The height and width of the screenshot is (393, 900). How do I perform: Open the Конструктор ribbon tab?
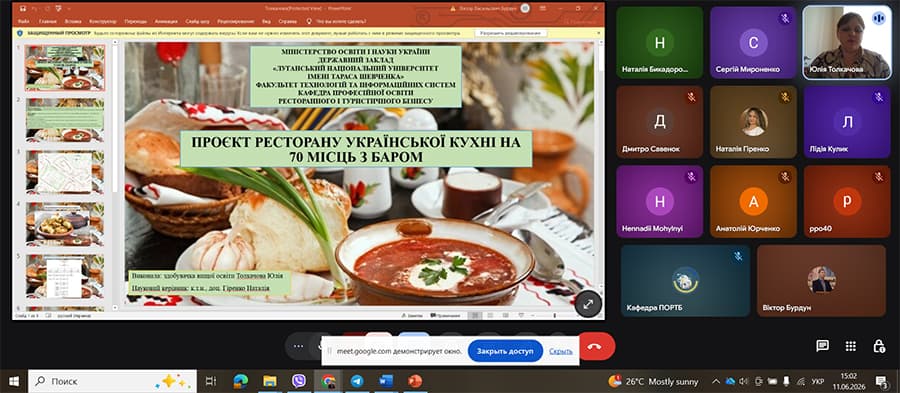pos(103,21)
